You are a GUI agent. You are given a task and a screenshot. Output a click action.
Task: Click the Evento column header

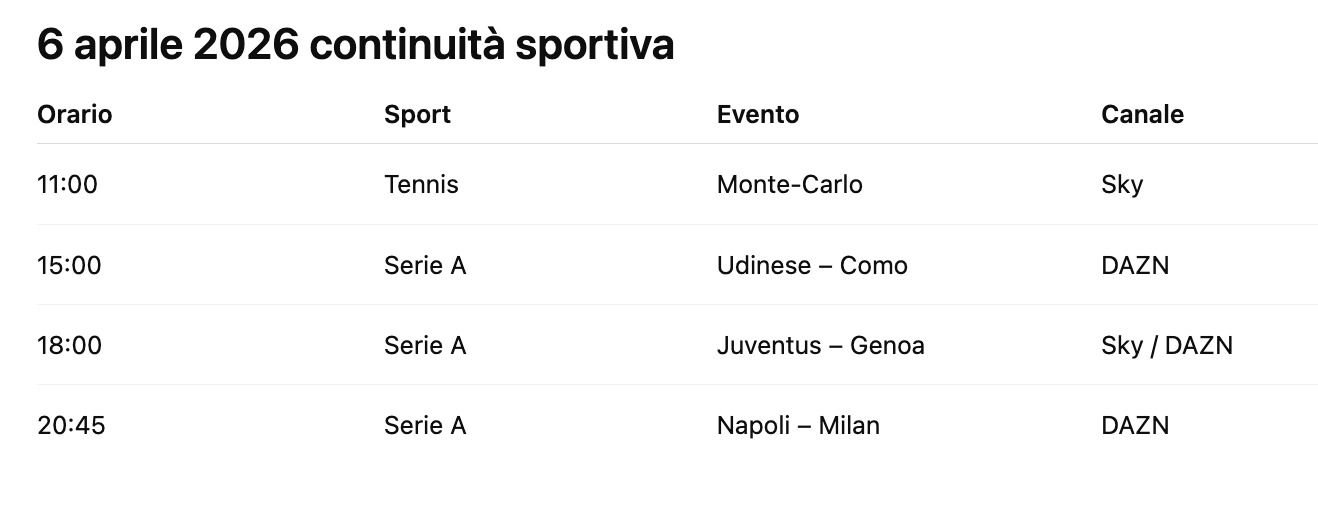pyautogui.click(x=758, y=115)
